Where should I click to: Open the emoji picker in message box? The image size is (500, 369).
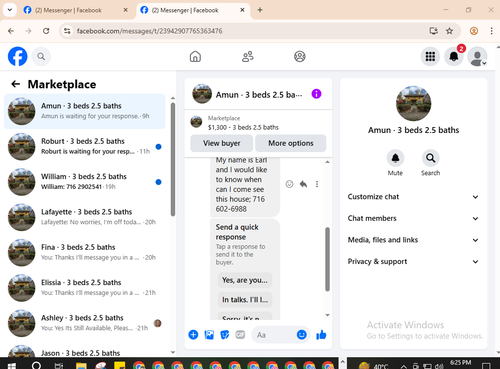point(302,334)
